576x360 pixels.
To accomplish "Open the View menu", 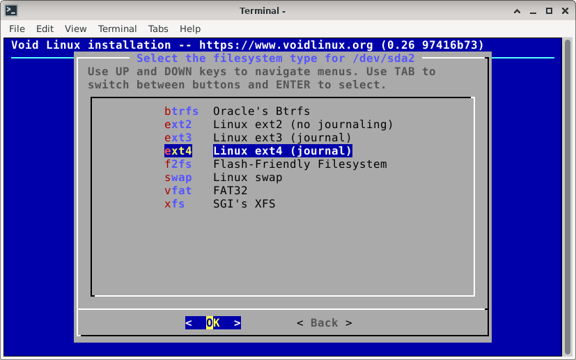I will point(76,29).
